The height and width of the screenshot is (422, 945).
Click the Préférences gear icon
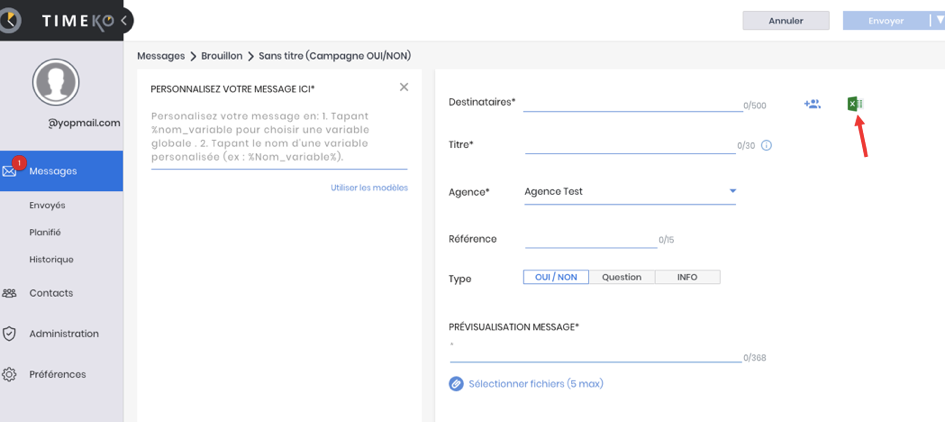coord(9,374)
